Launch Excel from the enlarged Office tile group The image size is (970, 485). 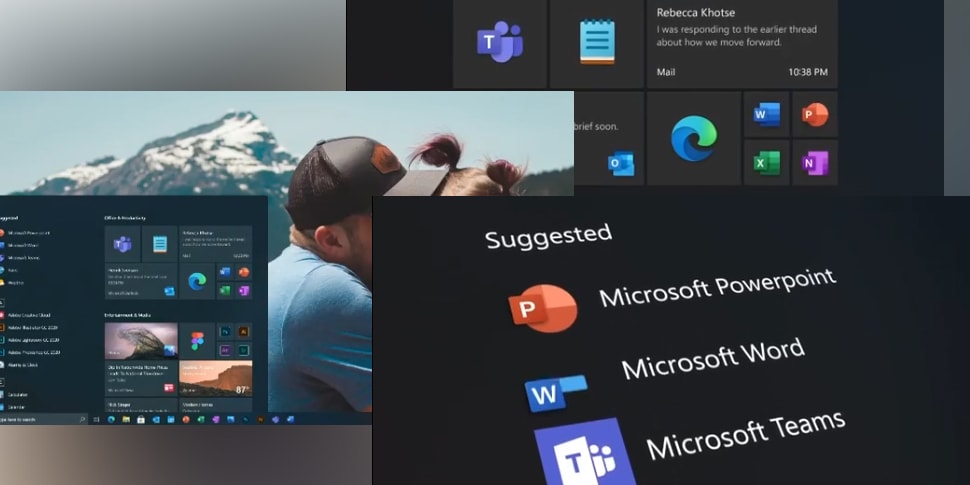point(766,163)
